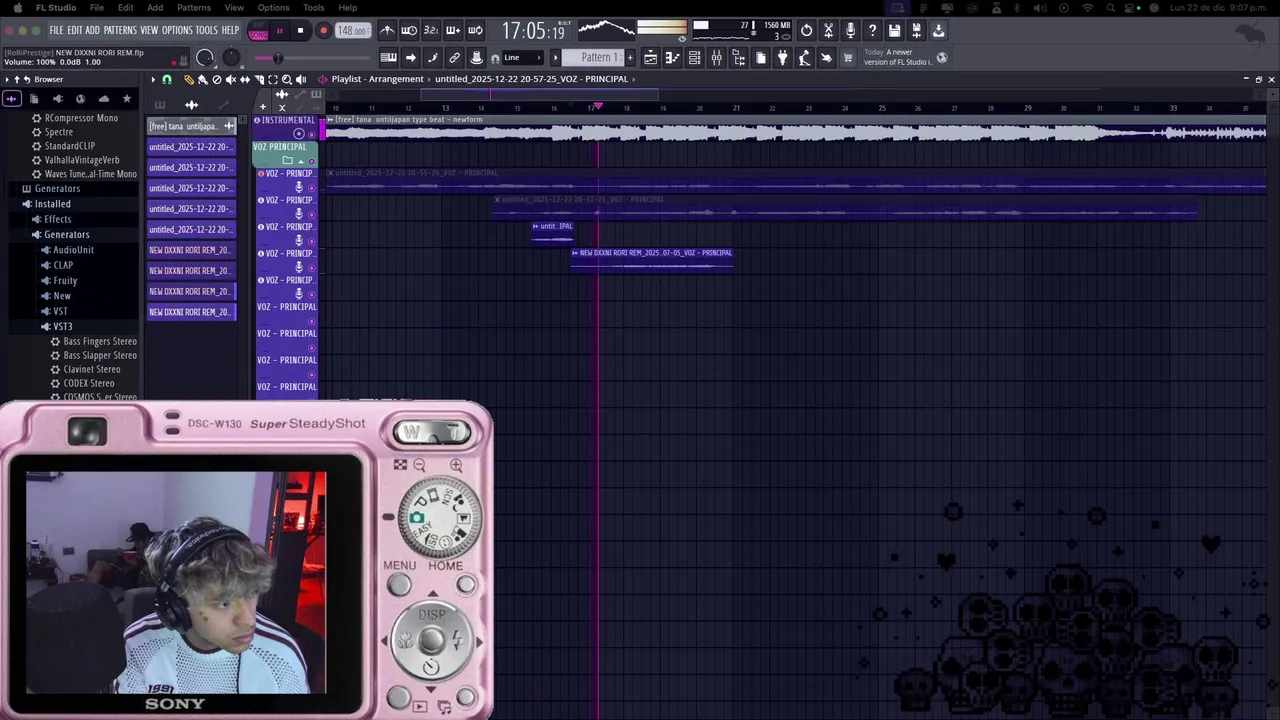Click the record button
The image size is (1280, 720).
pos(323,31)
